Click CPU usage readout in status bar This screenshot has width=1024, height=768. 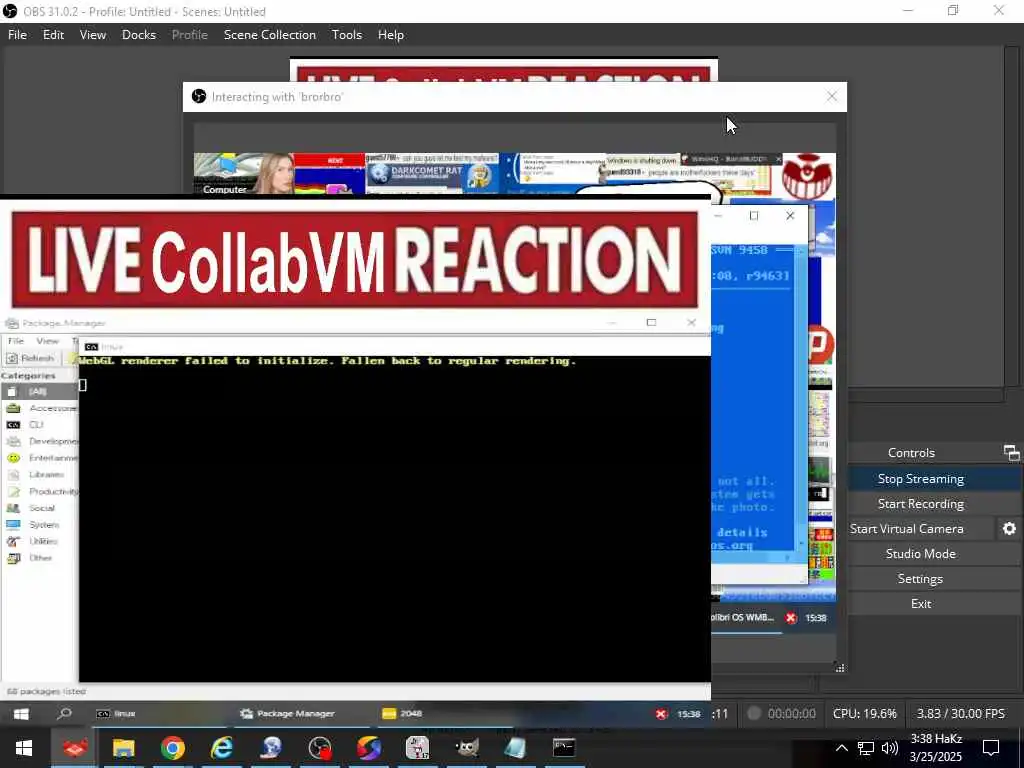click(x=865, y=714)
